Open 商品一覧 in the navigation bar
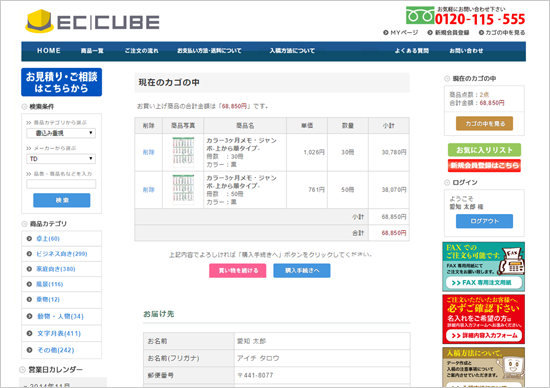Image resolution: width=550 pixels, height=388 pixels. [92, 51]
